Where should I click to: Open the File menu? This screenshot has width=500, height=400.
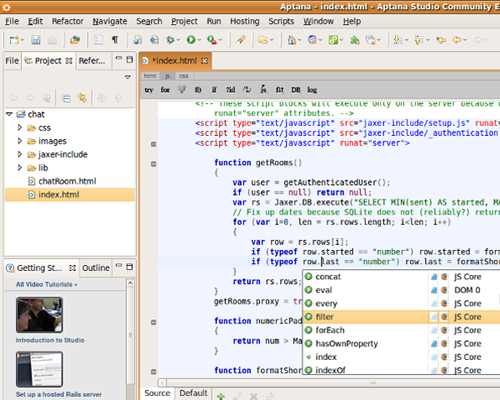click(x=12, y=21)
